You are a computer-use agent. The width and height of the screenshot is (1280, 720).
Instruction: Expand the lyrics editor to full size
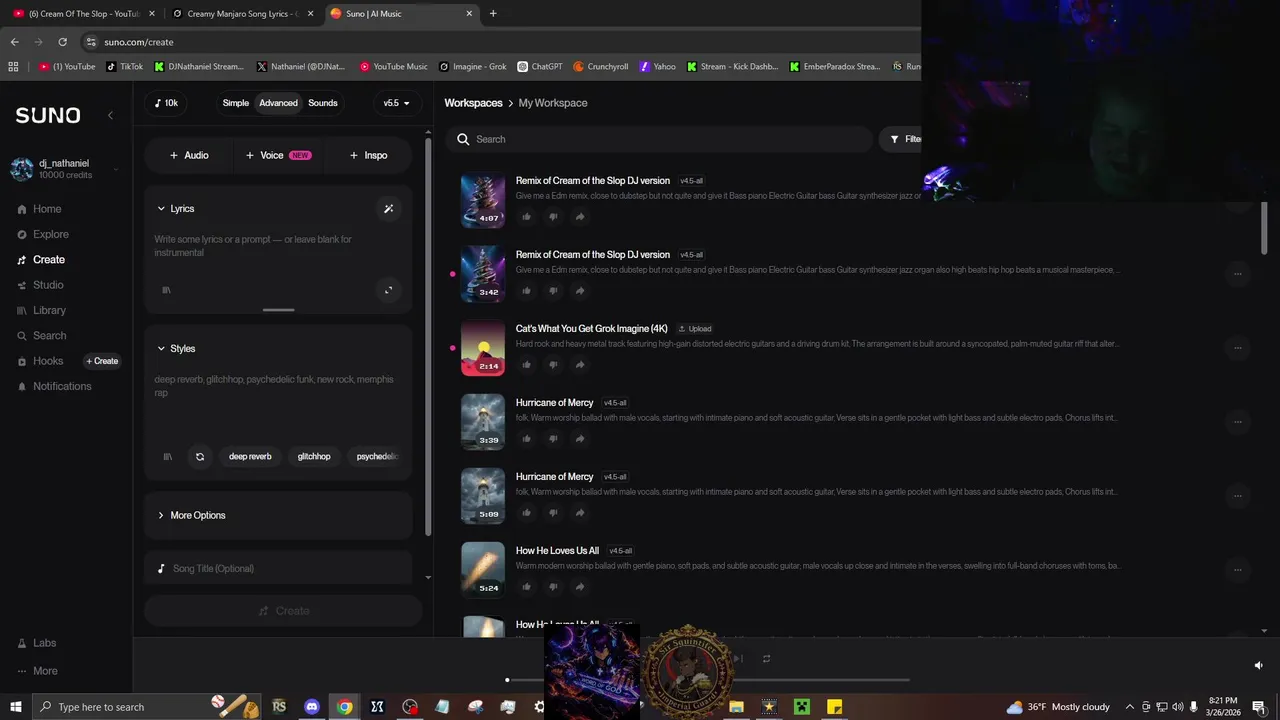click(389, 290)
